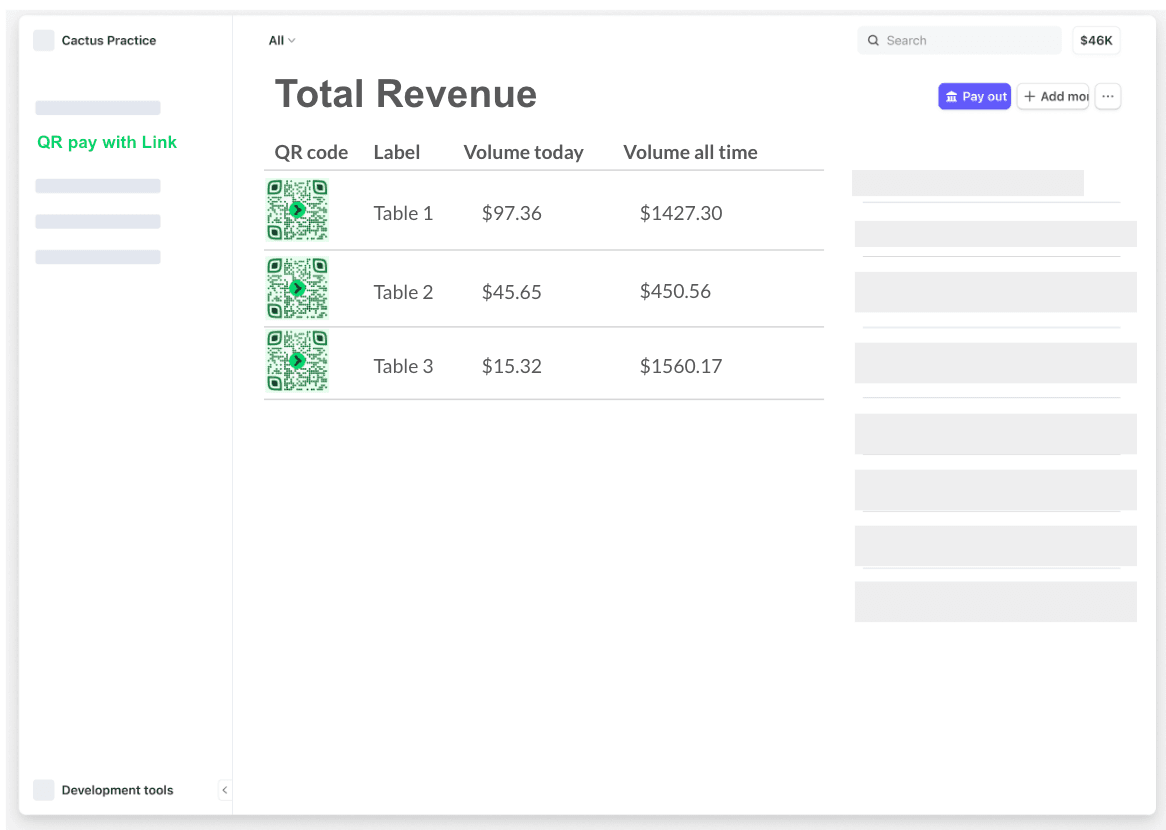Click the Cactus Practice logo square

click(44, 40)
